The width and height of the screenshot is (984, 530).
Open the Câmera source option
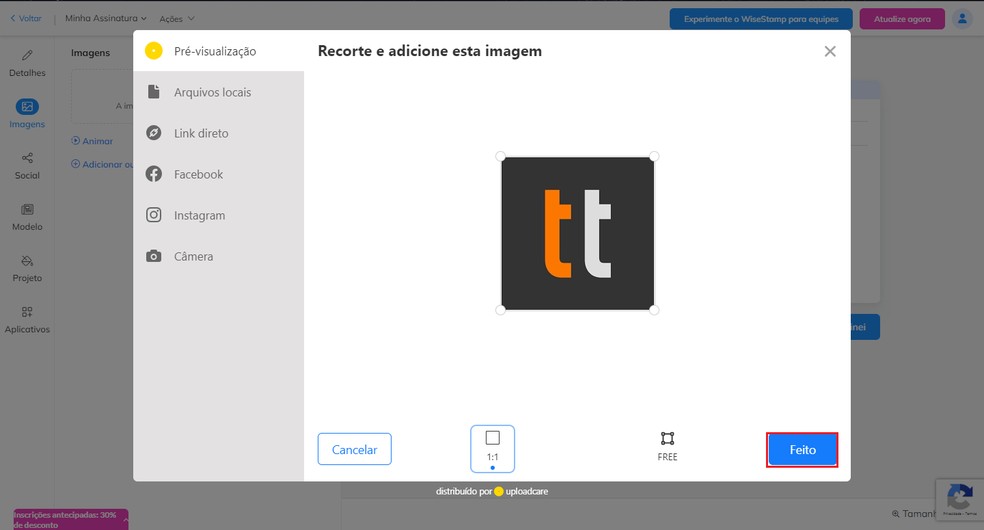218,256
